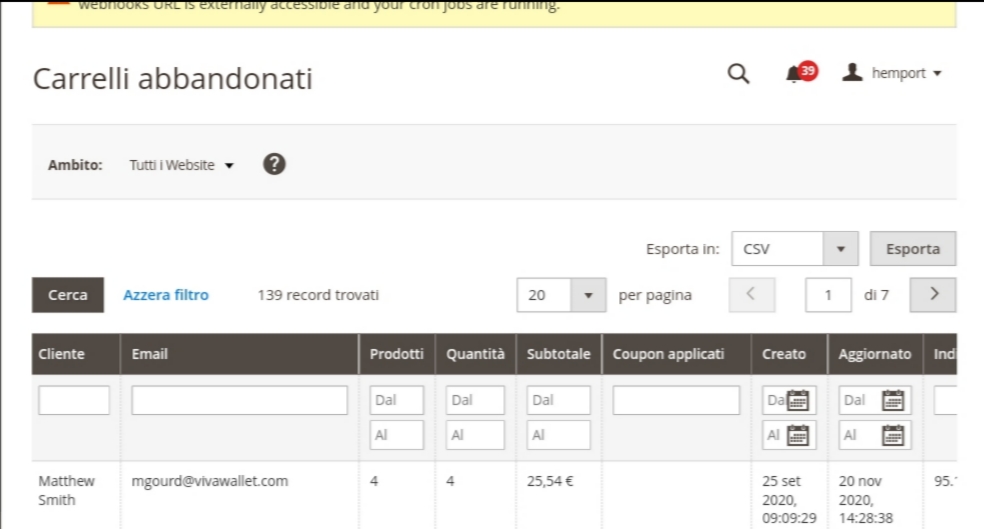Click Quantità Al filter field
The height and width of the screenshot is (529, 984).
475,435
